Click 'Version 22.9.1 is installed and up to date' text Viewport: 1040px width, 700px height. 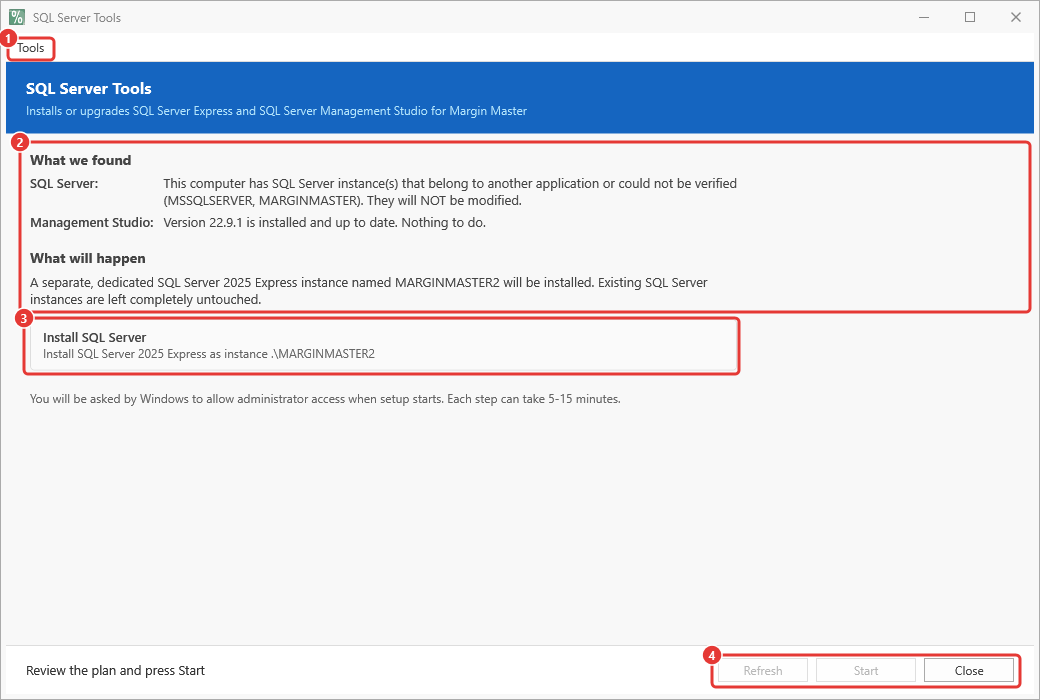pyautogui.click(x=324, y=222)
